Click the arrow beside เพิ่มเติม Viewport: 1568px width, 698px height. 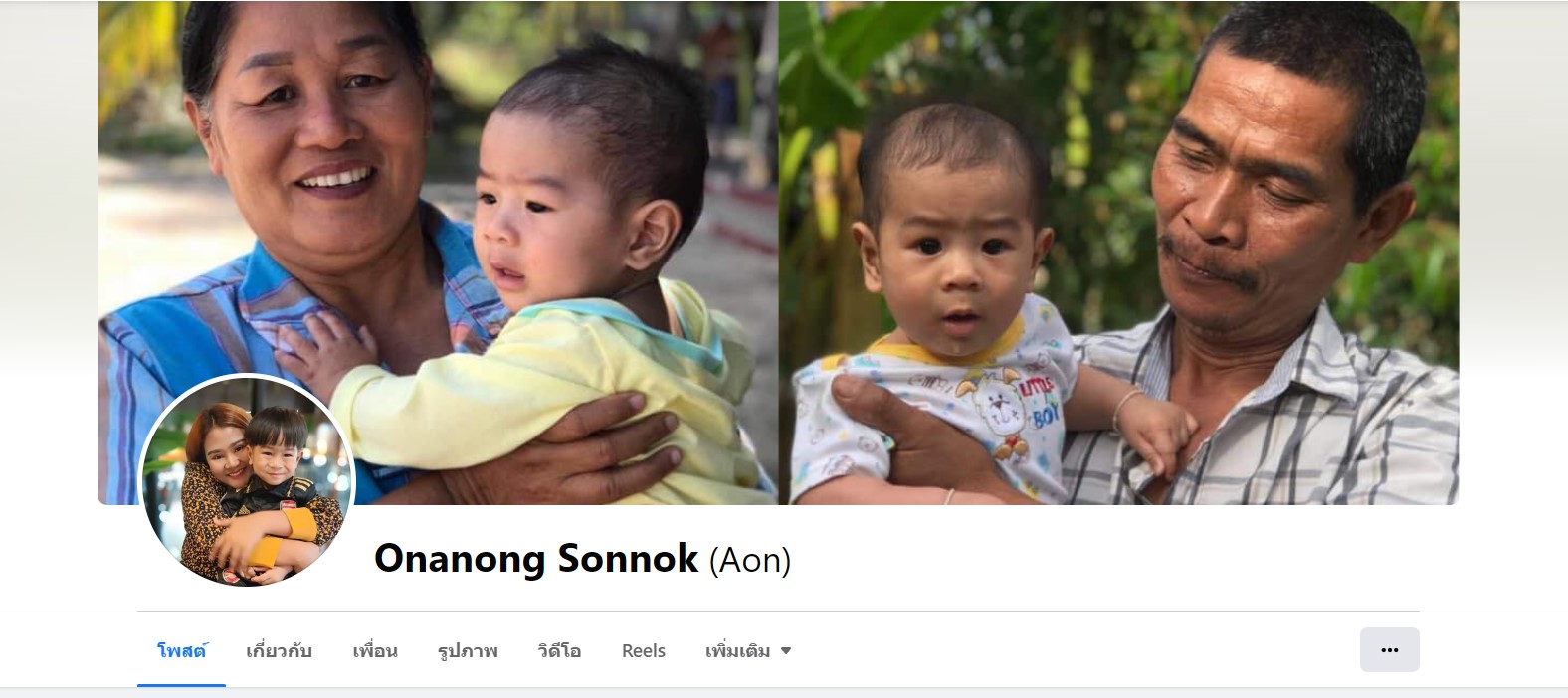tap(786, 651)
